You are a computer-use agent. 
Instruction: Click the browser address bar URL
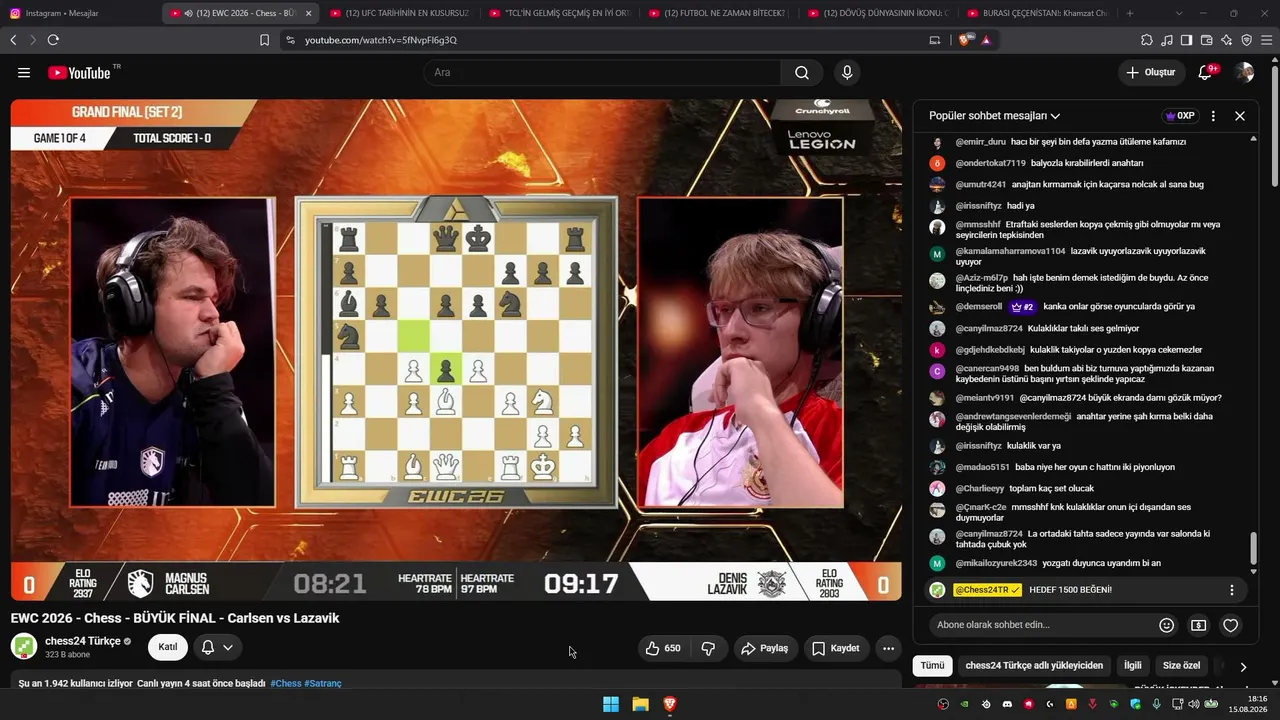point(381,40)
